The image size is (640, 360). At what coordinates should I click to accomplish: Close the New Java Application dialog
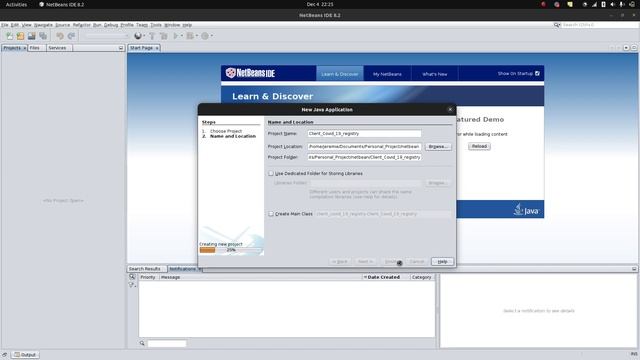coord(450,109)
